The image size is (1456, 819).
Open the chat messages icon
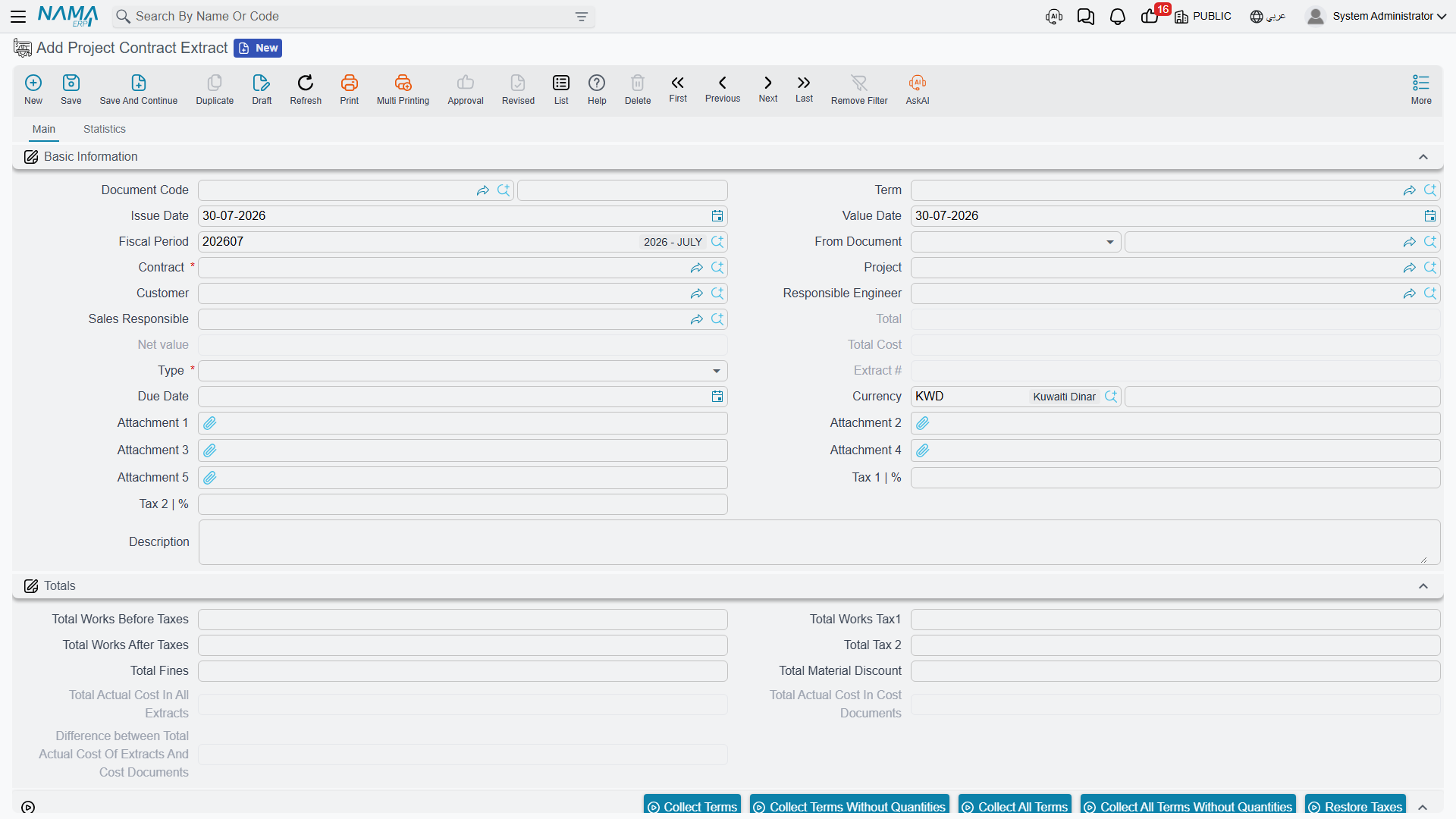tap(1085, 17)
